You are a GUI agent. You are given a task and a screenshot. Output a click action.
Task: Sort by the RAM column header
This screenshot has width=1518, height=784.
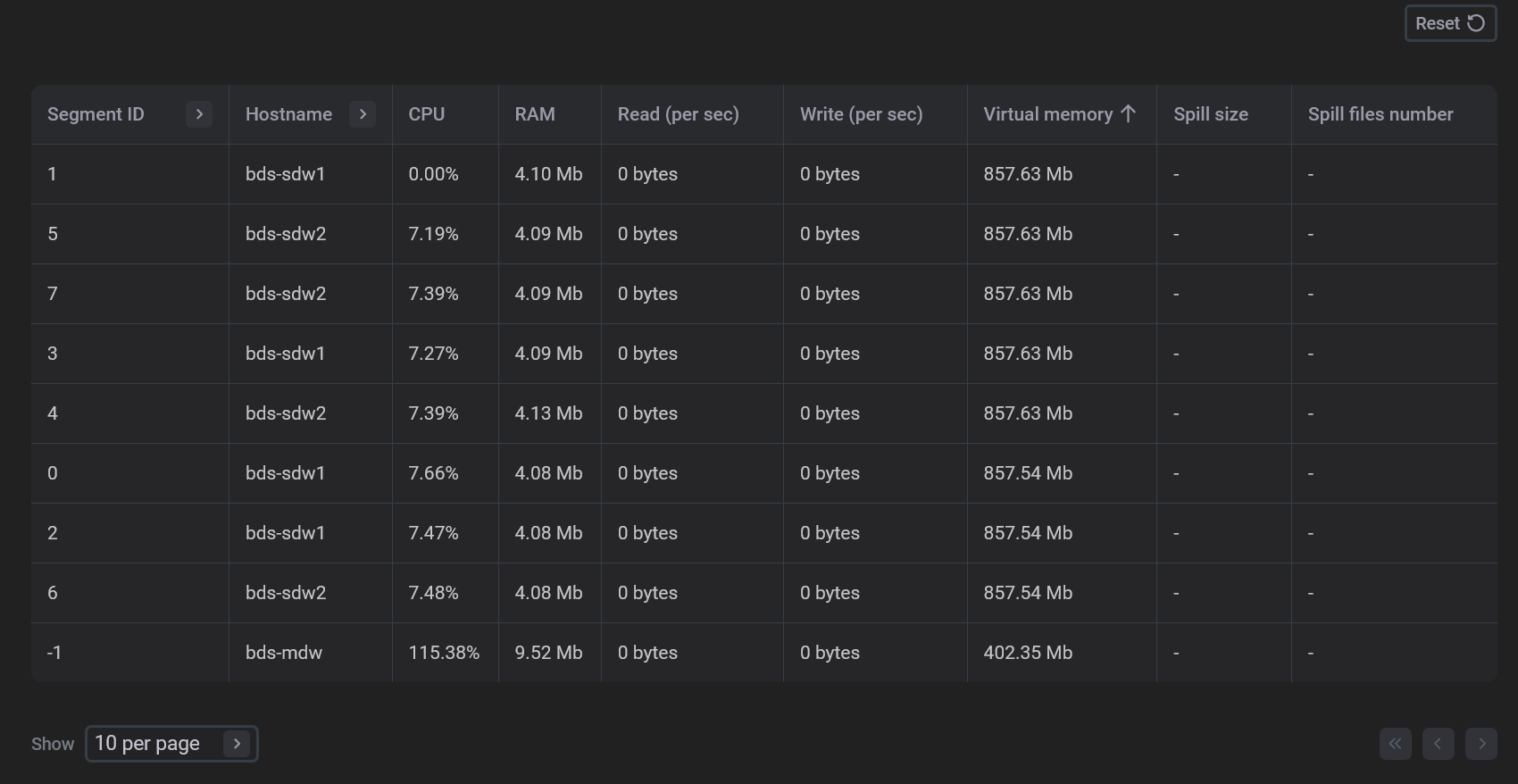pyautogui.click(x=535, y=114)
